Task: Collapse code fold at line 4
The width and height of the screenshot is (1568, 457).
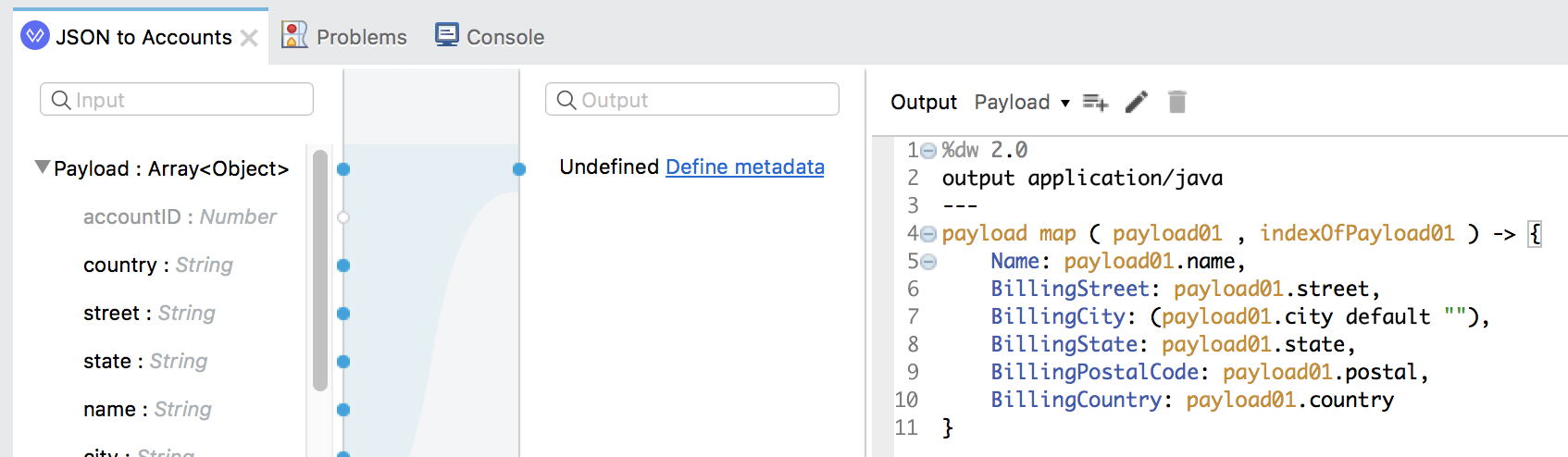Action: [x=928, y=234]
